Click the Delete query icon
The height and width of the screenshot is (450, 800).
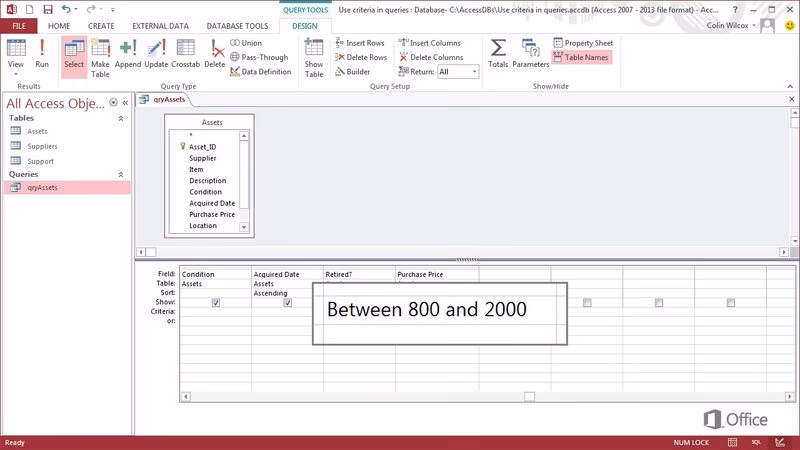pyautogui.click(x=215, y=53)
